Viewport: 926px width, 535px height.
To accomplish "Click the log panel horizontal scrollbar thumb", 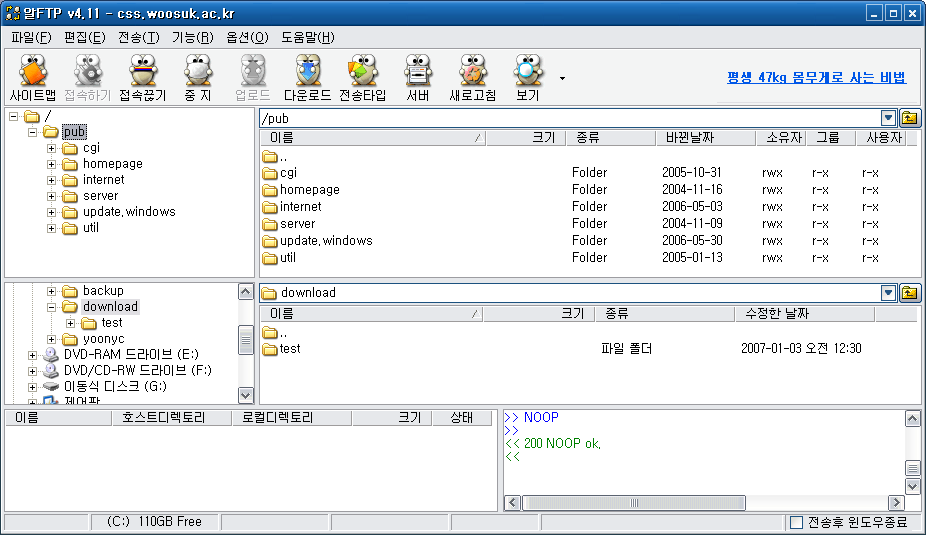I will point(634,503).
